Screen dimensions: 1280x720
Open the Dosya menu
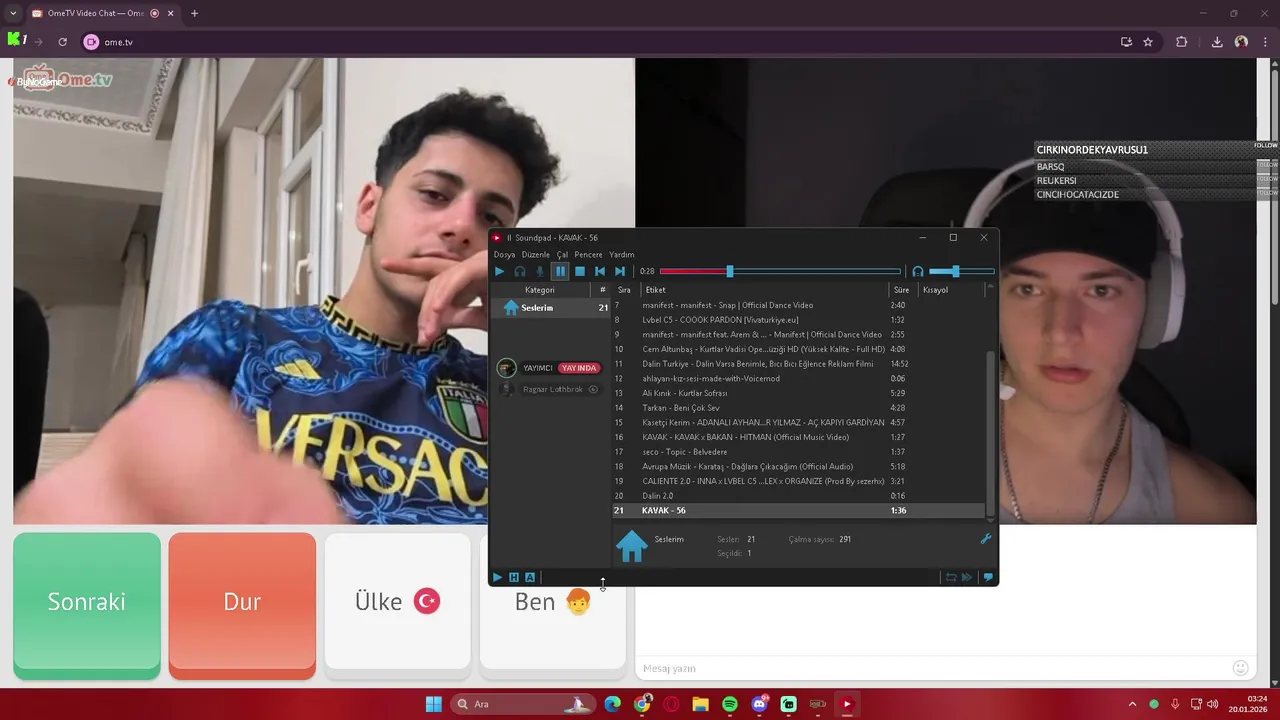pos(504,254)
